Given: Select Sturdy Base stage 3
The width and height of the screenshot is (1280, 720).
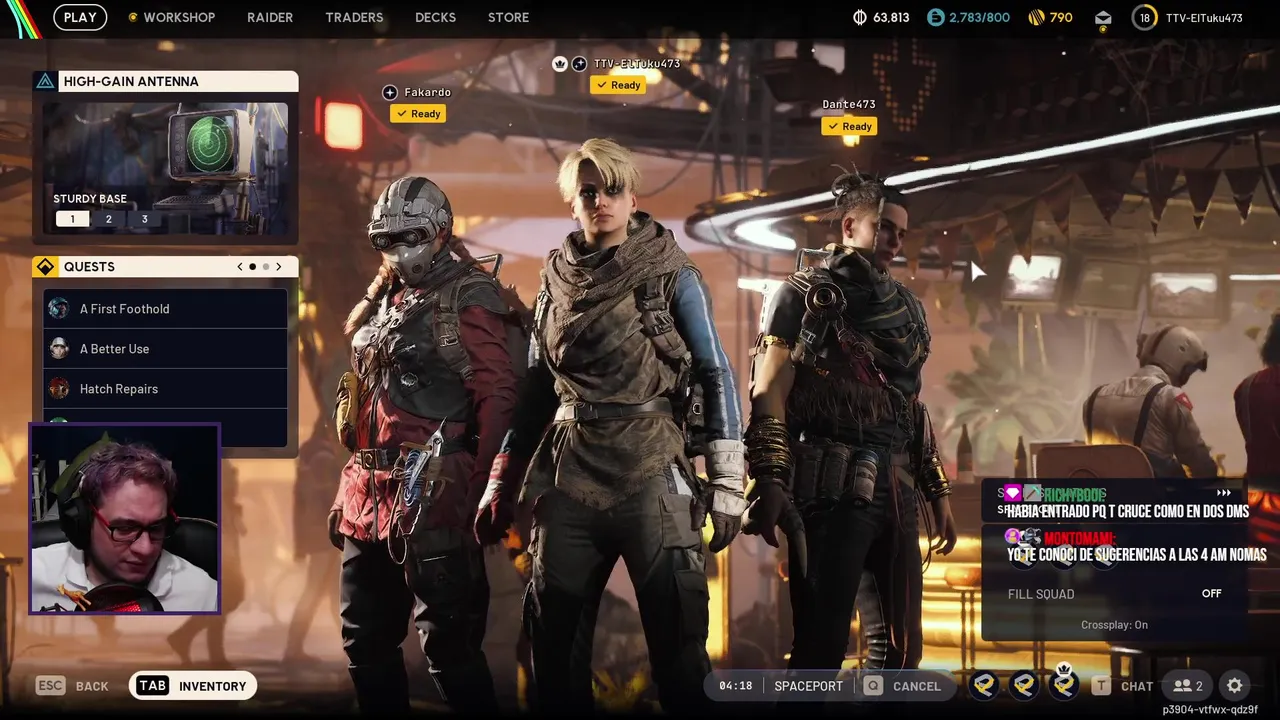Looking at the screenshot, I should click(144, 219).
